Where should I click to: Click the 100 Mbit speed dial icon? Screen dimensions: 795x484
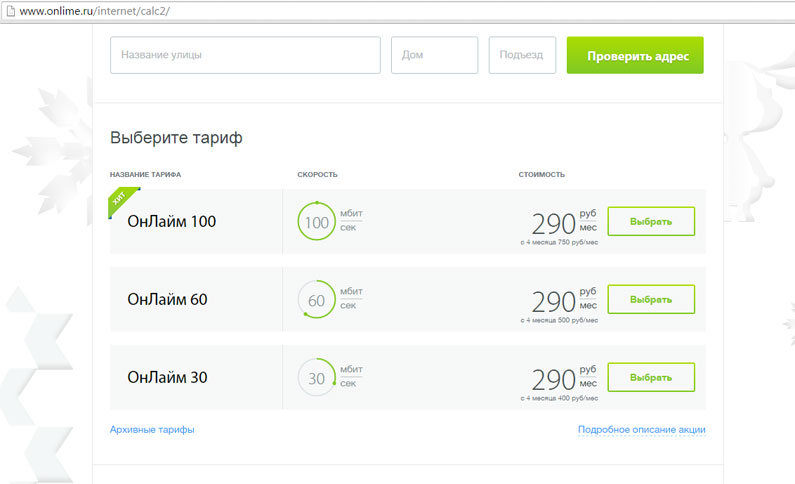tap(316, 222)
